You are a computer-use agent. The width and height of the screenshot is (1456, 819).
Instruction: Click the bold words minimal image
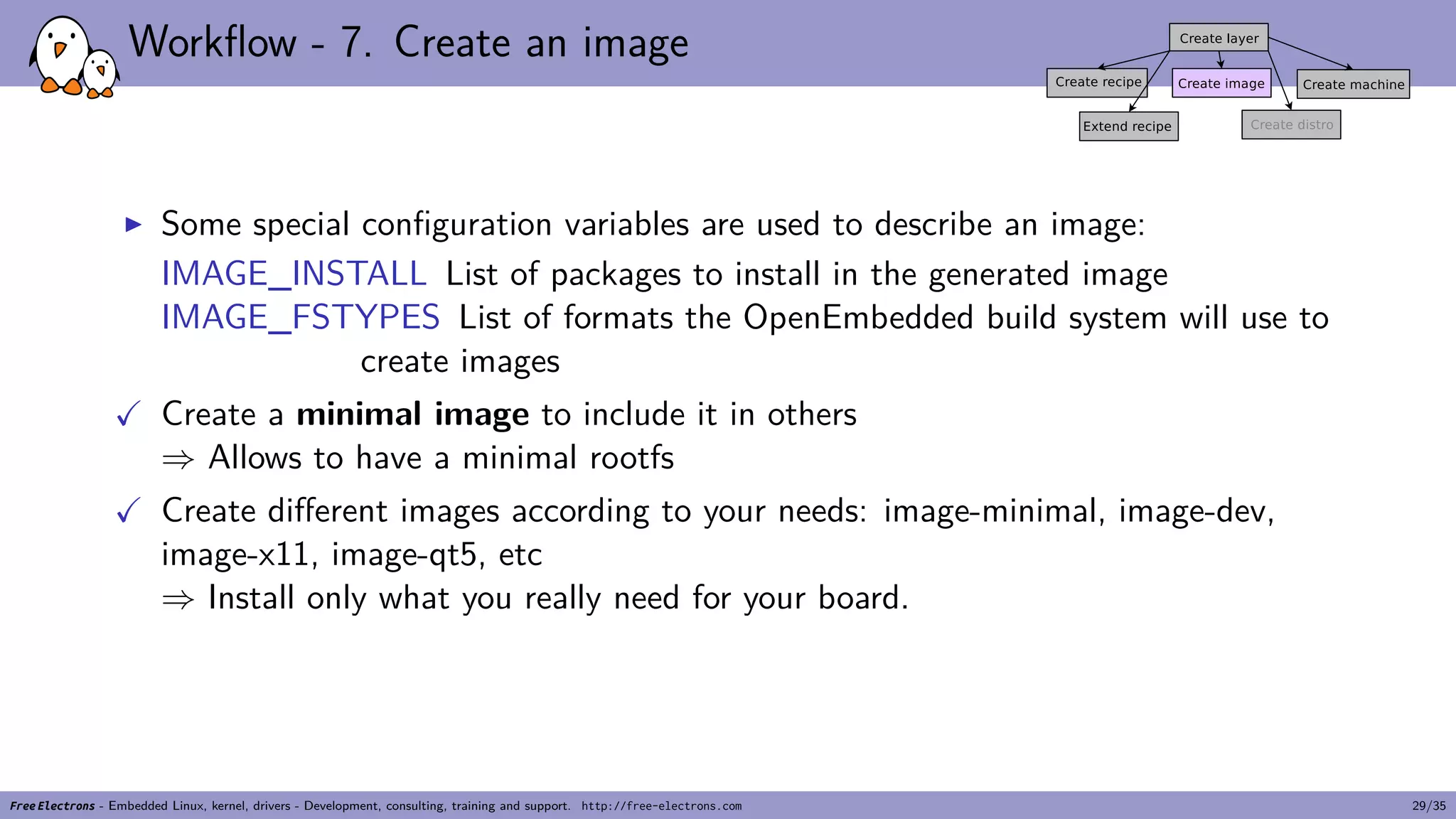tap(412, 414)
